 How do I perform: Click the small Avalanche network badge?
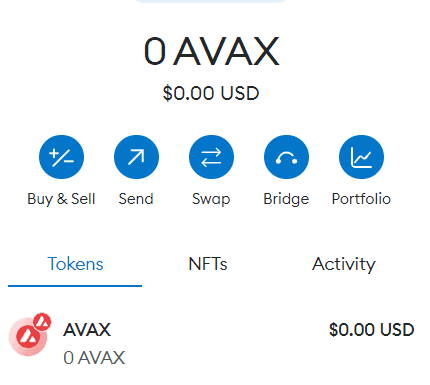point(42,322)
